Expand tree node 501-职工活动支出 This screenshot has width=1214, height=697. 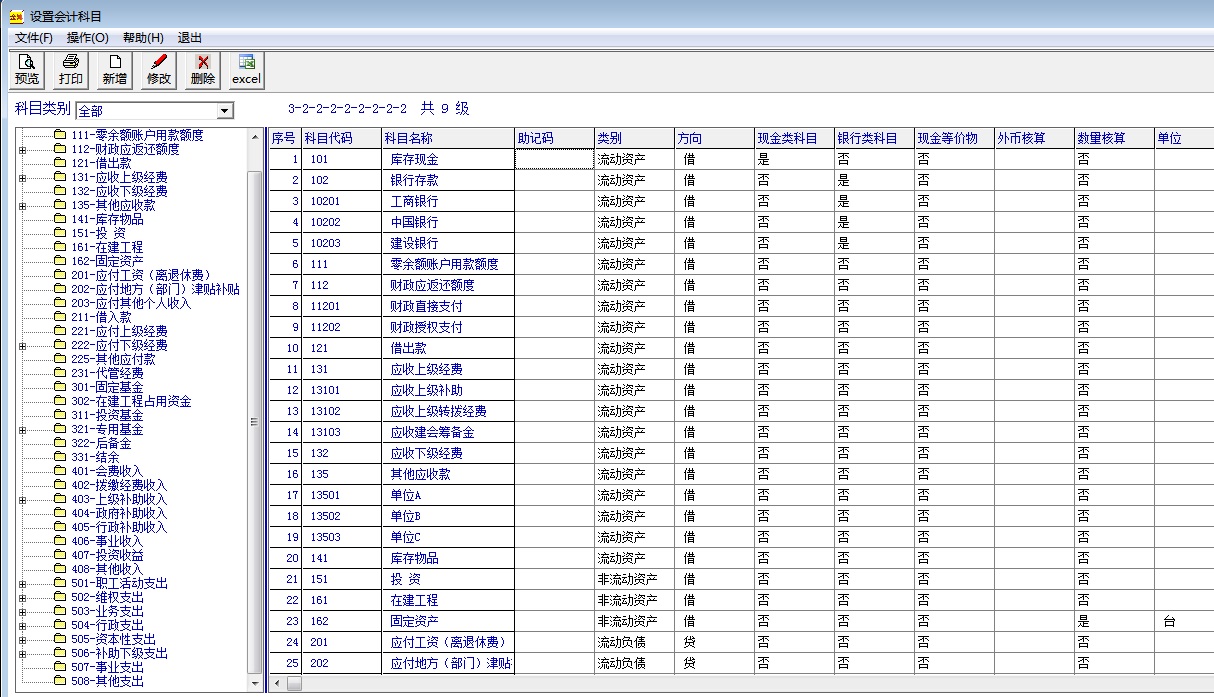coord(23,584)
